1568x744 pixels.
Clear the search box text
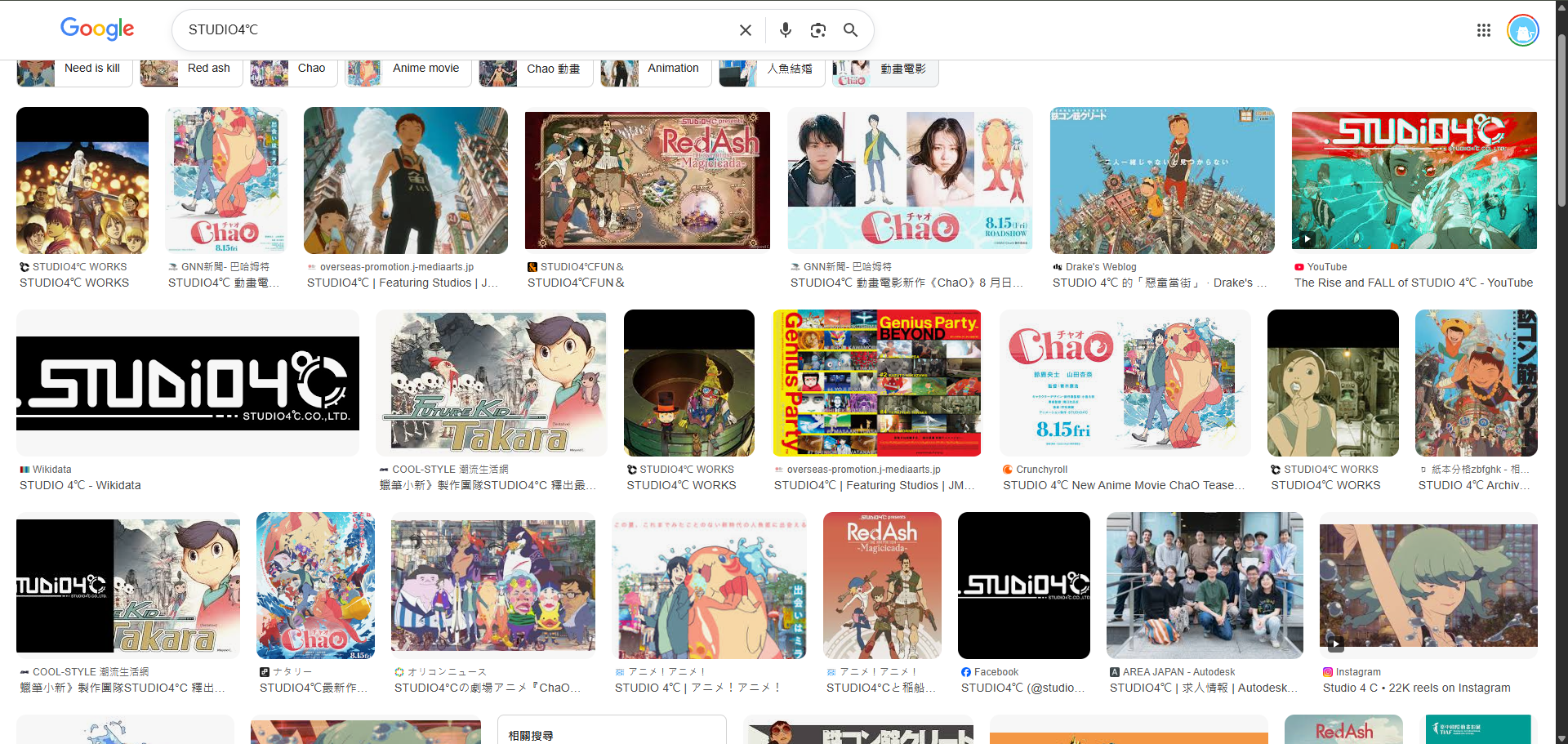click(745, 30)
